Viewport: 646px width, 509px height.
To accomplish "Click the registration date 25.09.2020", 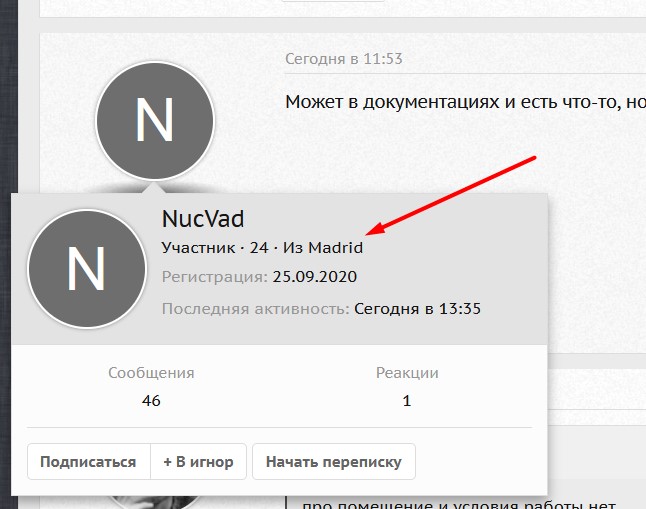I will point(315,277).
